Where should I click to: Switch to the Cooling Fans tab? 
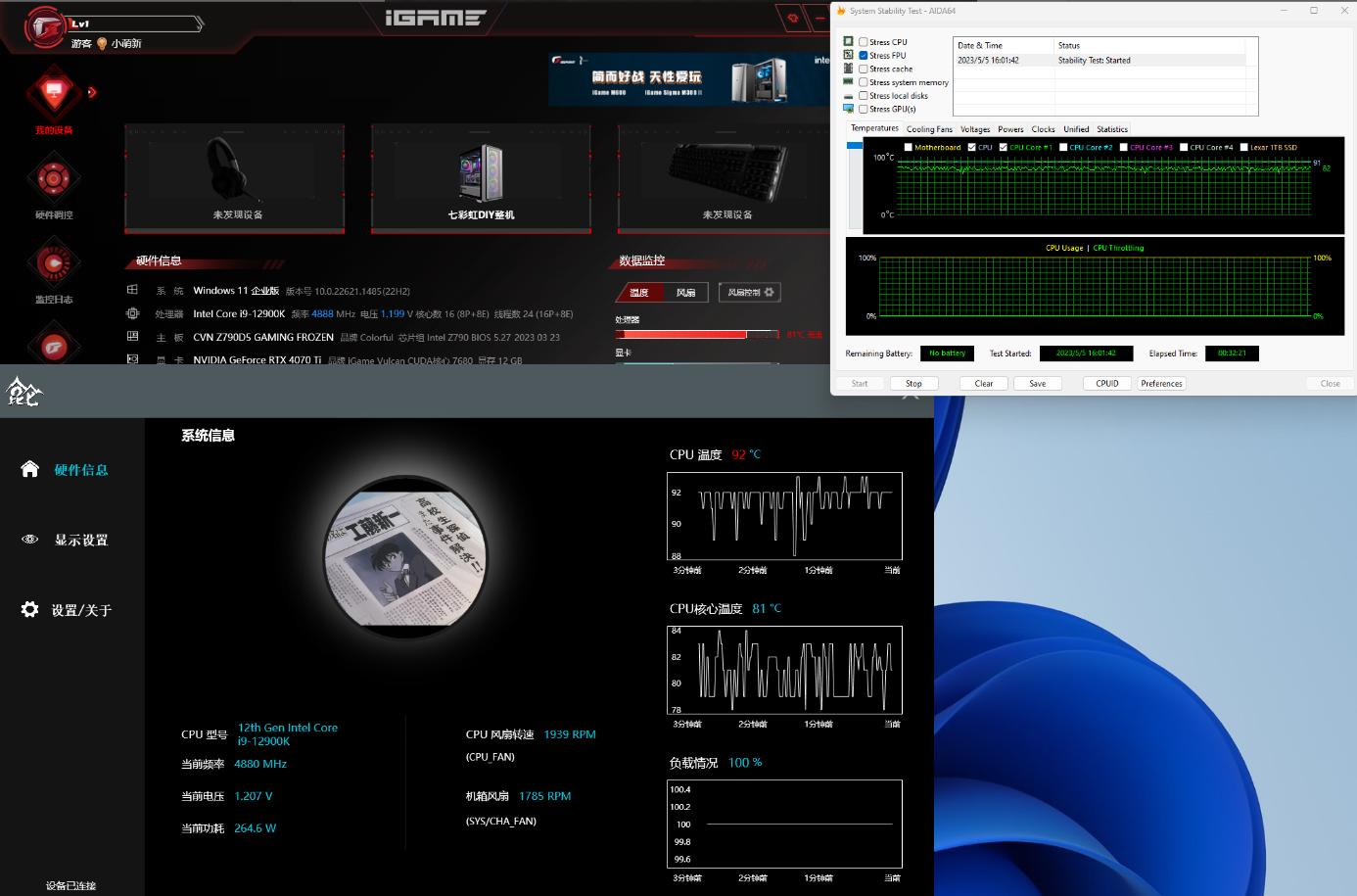click(928, 129)
